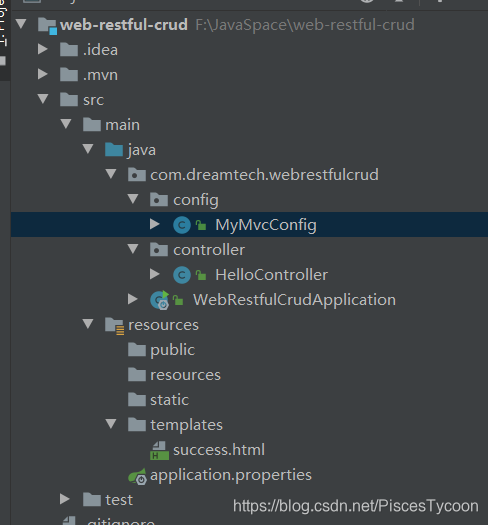The width and height of the screenshot is (488, 525).
Task: Collapse the java source folder
Action: pyautogui.click(x=88, y=149)
